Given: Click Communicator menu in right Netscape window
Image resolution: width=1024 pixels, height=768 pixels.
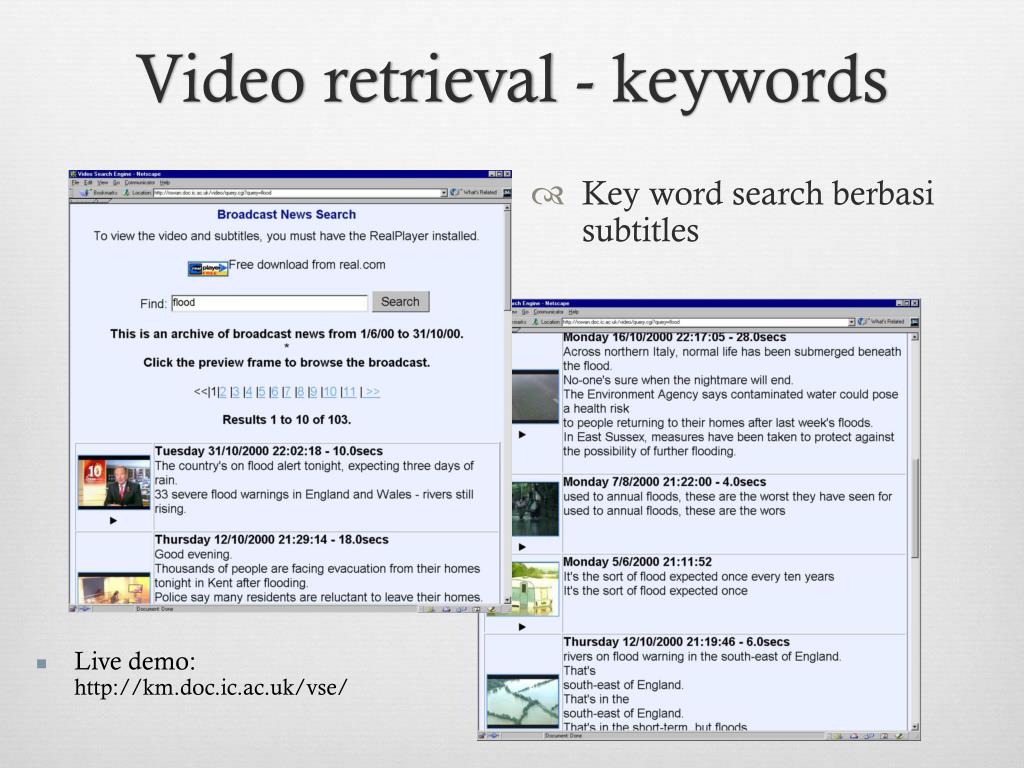Looking at the screenshot, I should [549, 312].
